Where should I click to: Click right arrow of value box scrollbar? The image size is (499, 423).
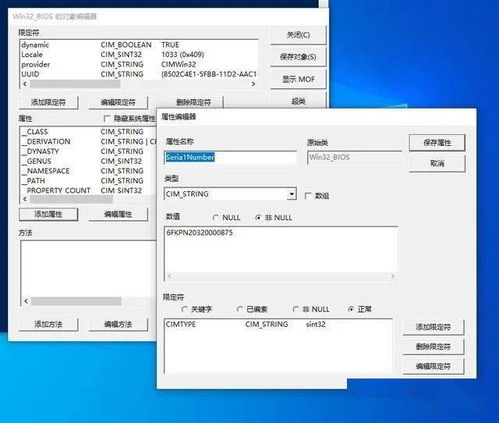coord(393,276)
